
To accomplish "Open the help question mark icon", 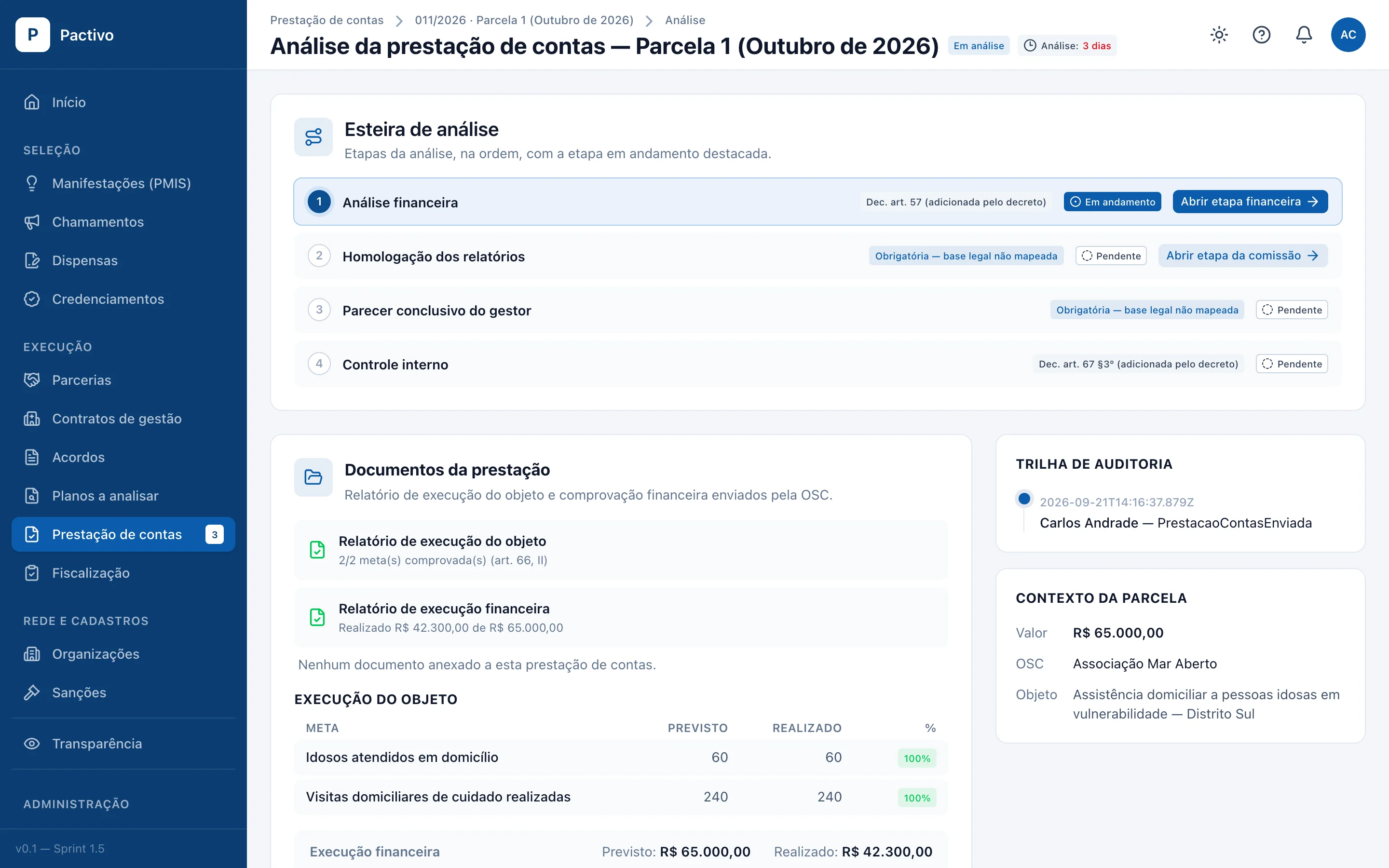I will tap(1261, 35).
